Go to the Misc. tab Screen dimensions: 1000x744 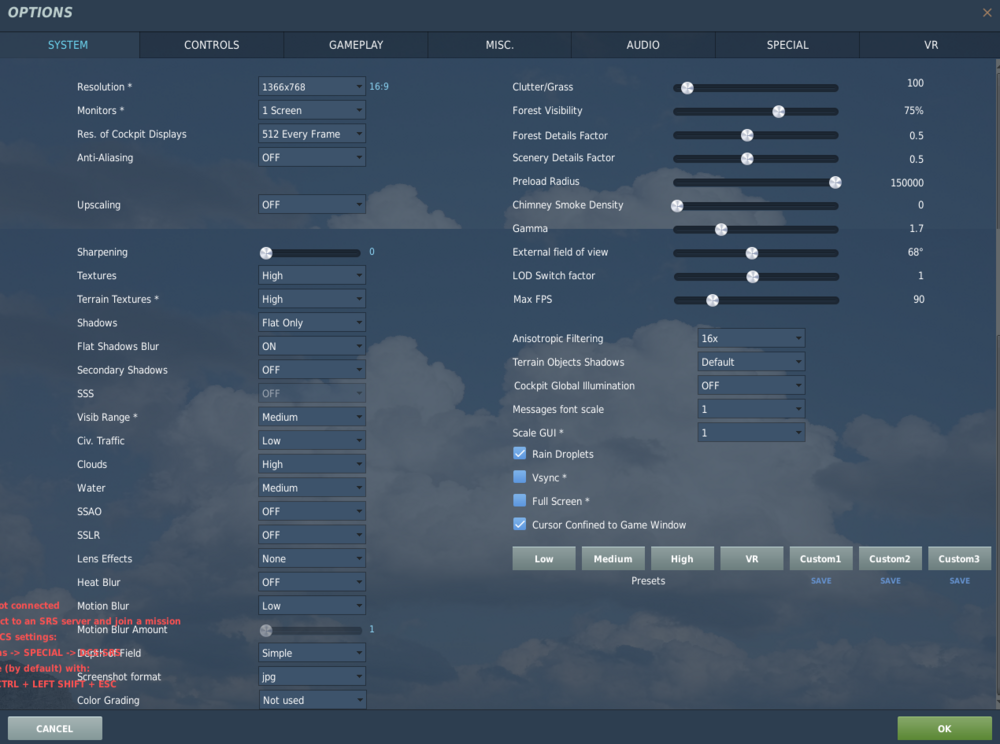click(499, 45)
